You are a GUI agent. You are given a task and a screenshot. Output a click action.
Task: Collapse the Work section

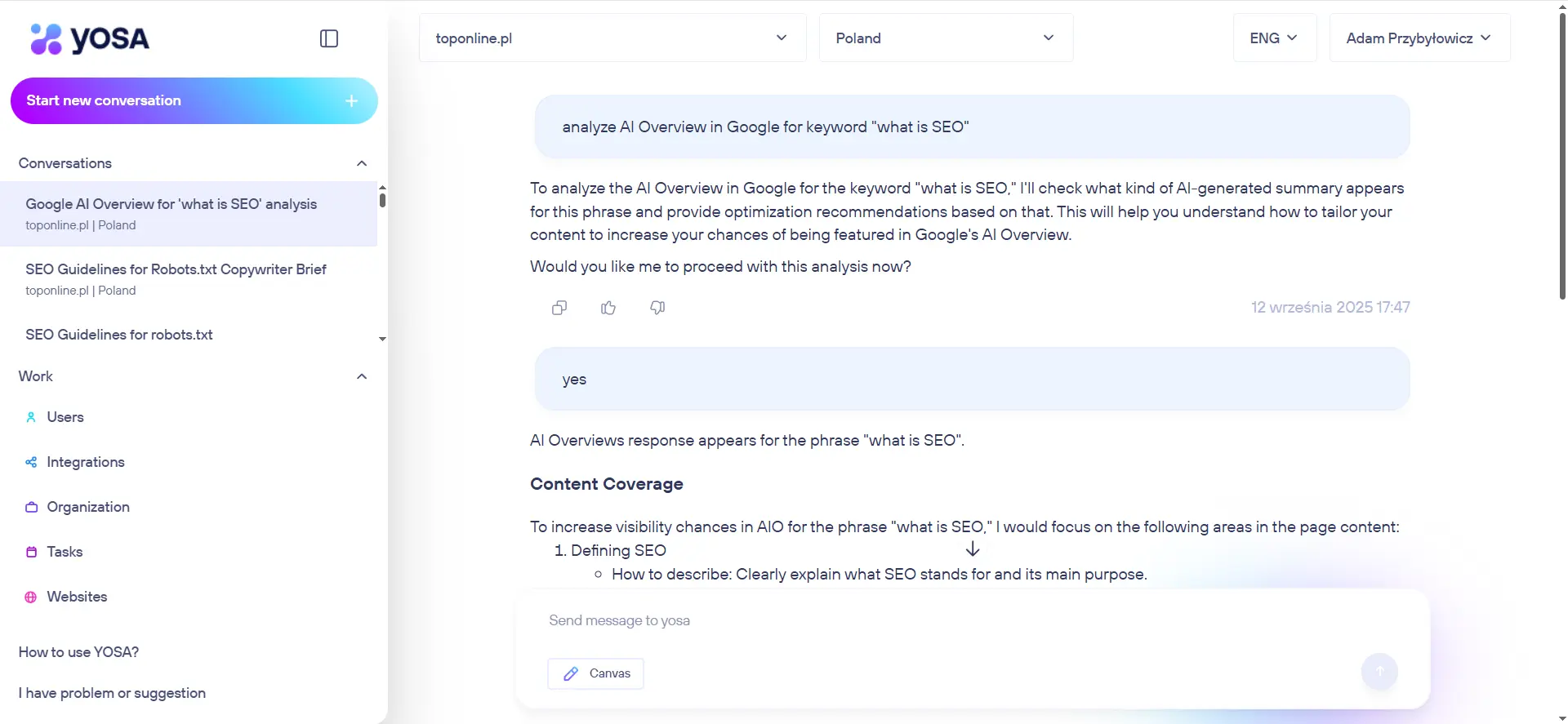(x=362, y=376)
